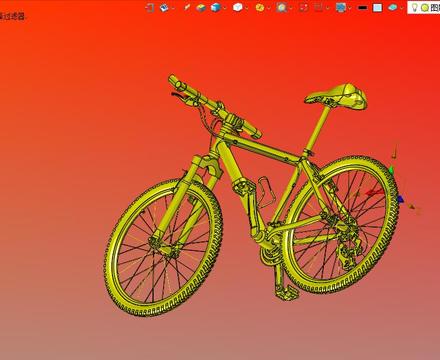
Task: Select the bicycle saddle in the viewport
Action: tap(337, 96)
